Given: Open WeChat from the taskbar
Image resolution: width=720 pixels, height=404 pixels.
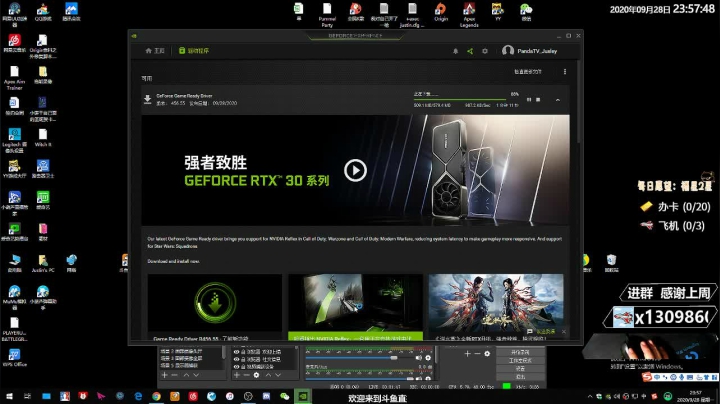Looking at the screenshot, I should pyautogui.click(x=284, y=396).
